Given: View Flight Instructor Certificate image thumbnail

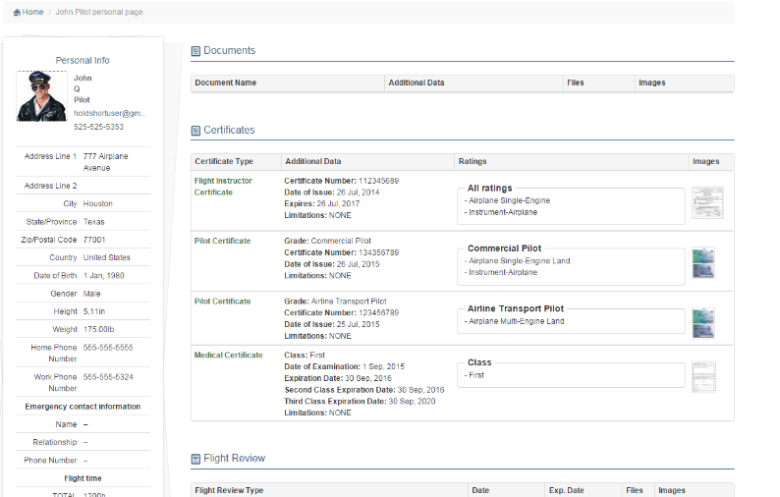Looking at the screenshot, I should (x=707, y=202).
